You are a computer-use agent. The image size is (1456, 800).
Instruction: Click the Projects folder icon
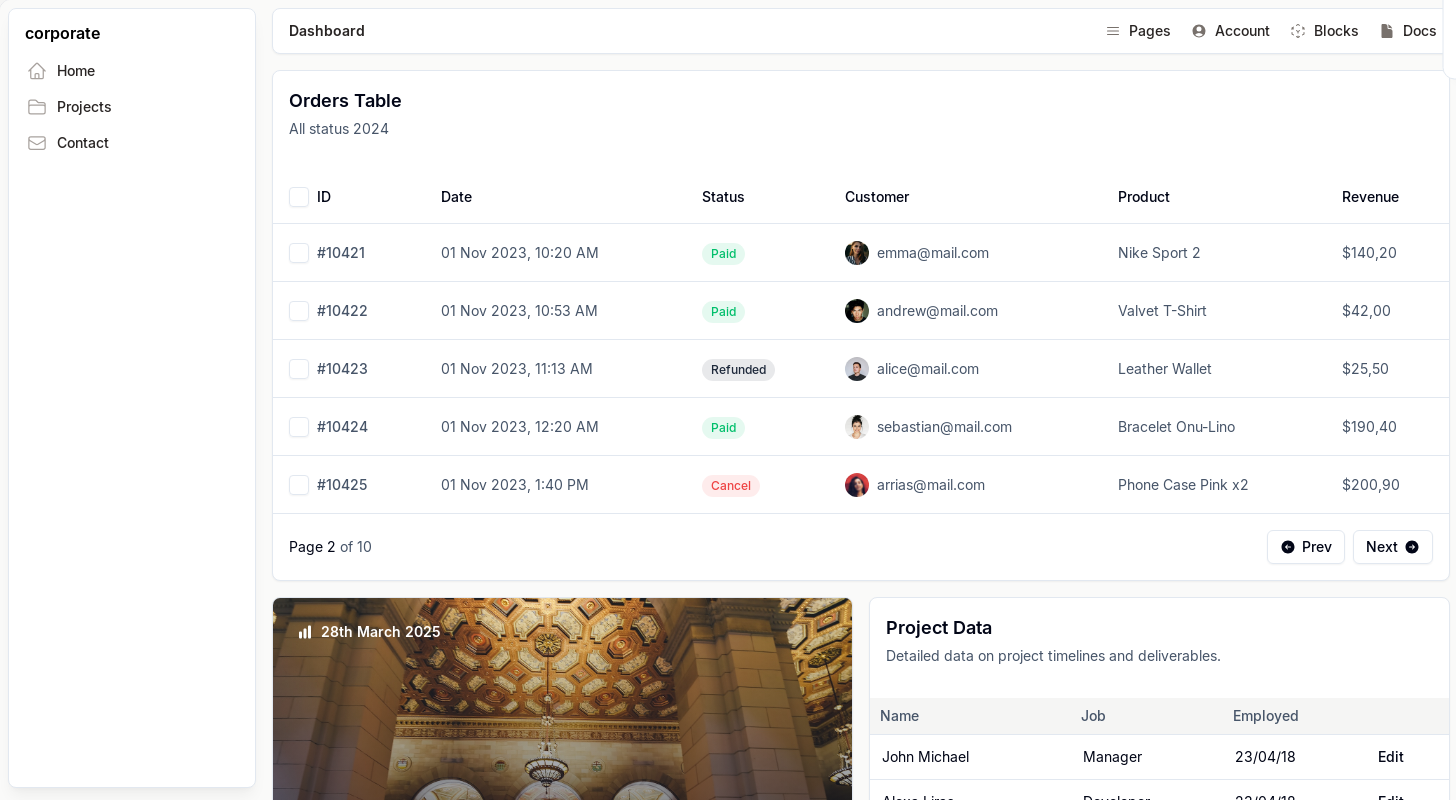click(37, 107)
